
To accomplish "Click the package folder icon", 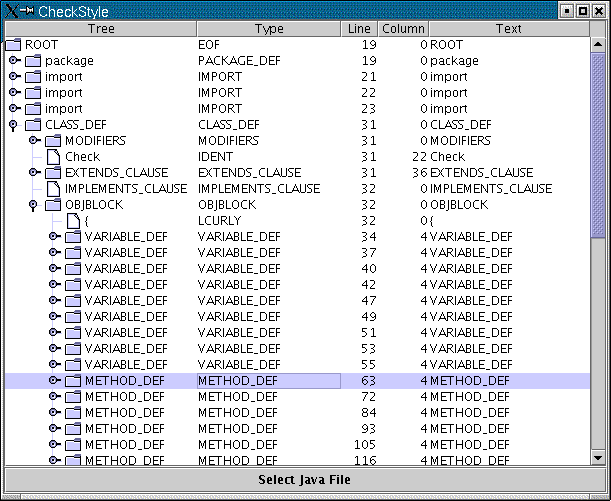I will click(x=33, y=61).
